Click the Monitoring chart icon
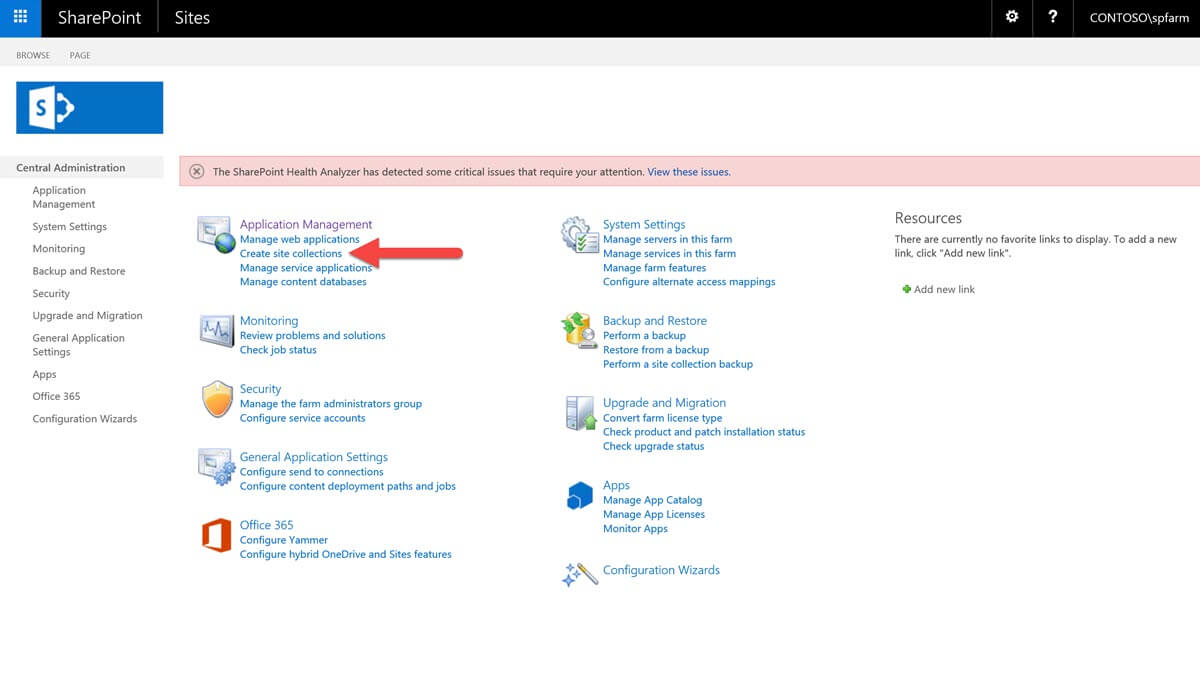The width and height of the screenshot is (1200, 688). coord(217,330)
